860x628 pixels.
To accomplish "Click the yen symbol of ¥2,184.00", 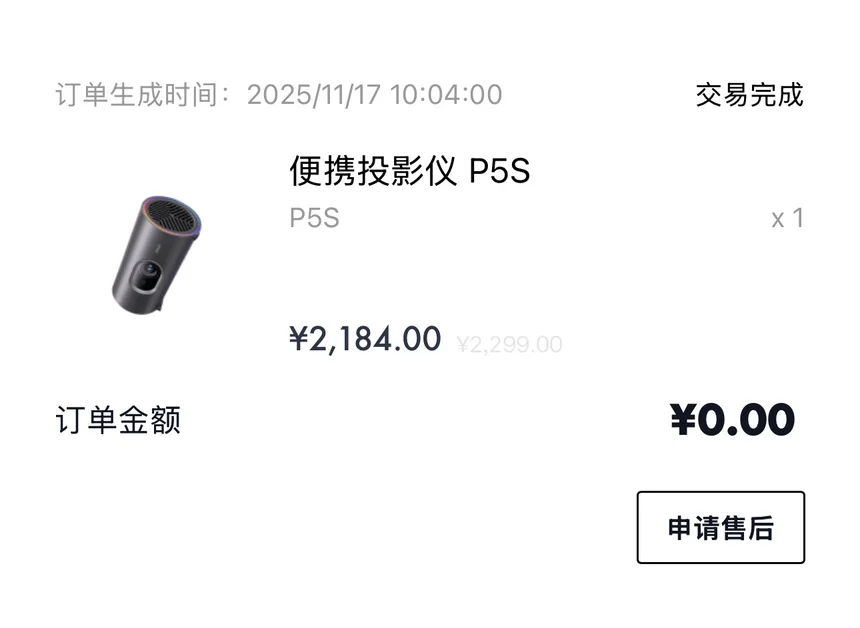I will (299, 338).
